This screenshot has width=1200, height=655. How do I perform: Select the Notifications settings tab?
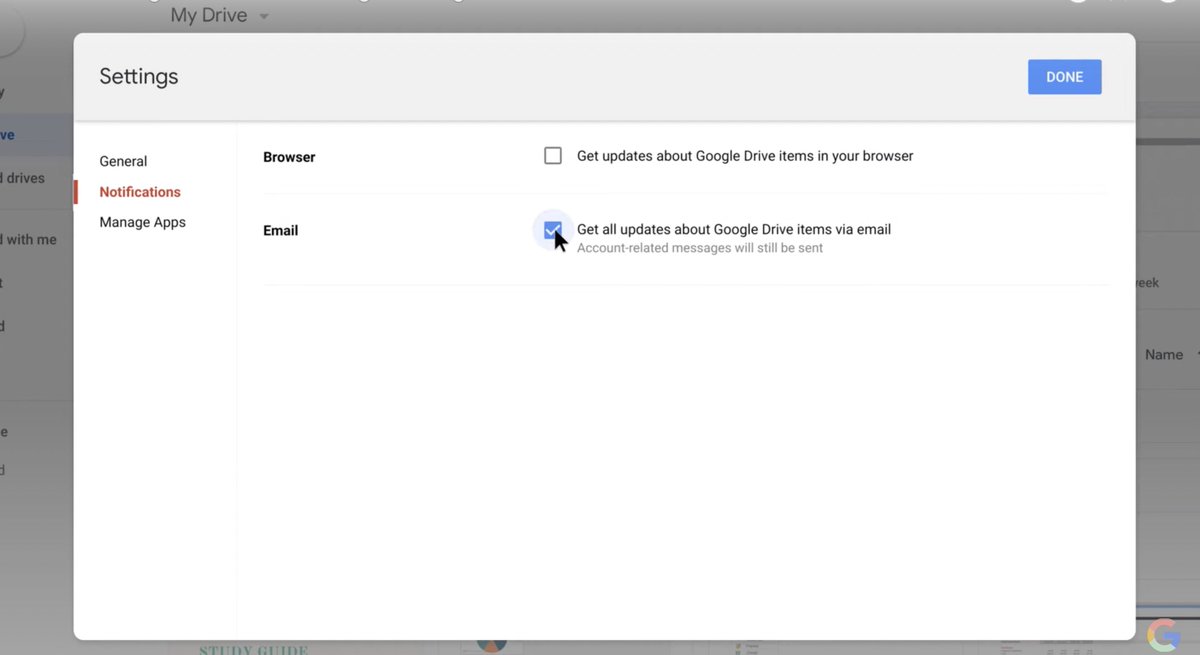pyautogui.click(x=140, y=192)
